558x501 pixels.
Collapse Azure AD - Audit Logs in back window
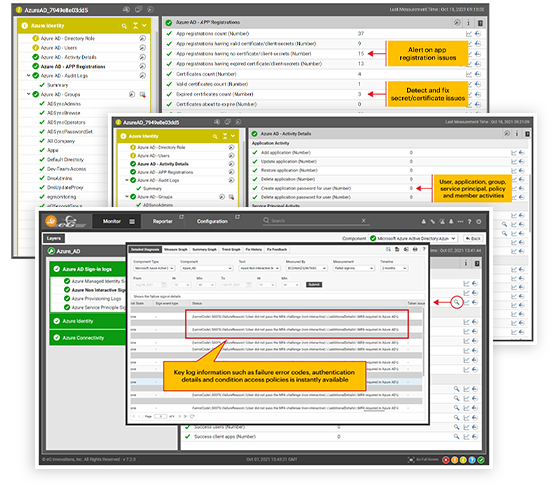click(28, 75)
